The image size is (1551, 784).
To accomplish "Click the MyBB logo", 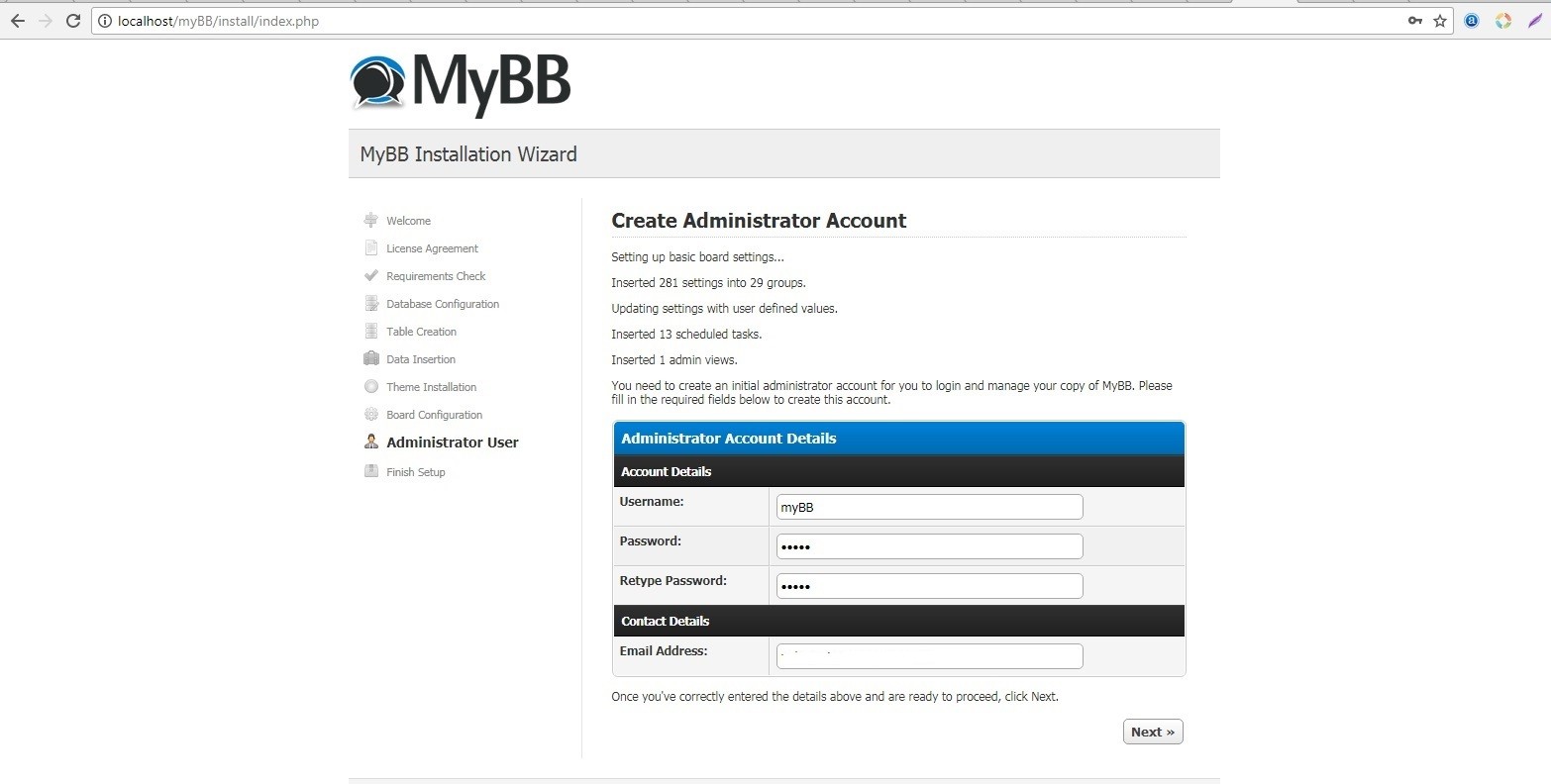I will click(x=461, y=83).
